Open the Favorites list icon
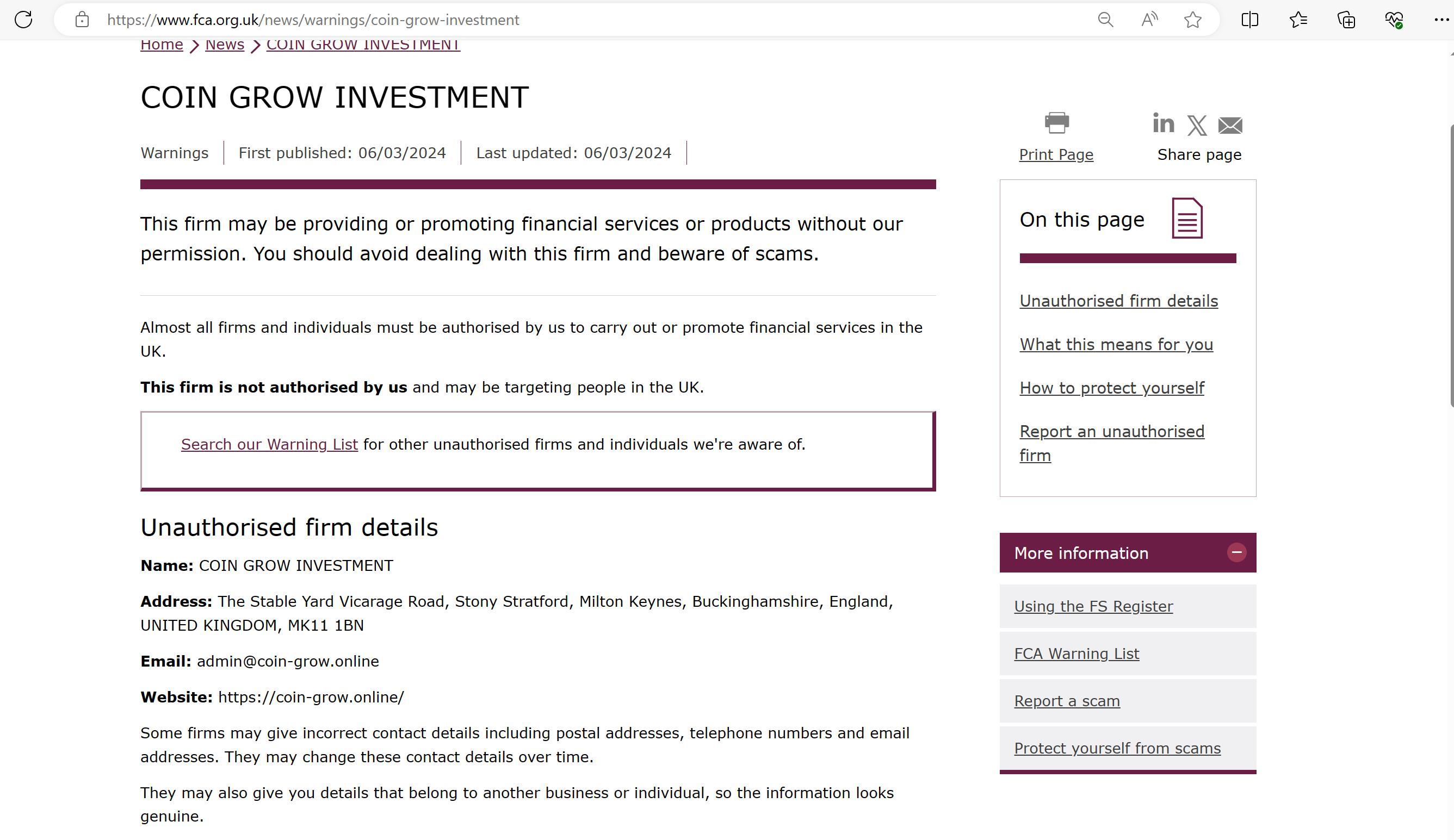 (1298, 20)
